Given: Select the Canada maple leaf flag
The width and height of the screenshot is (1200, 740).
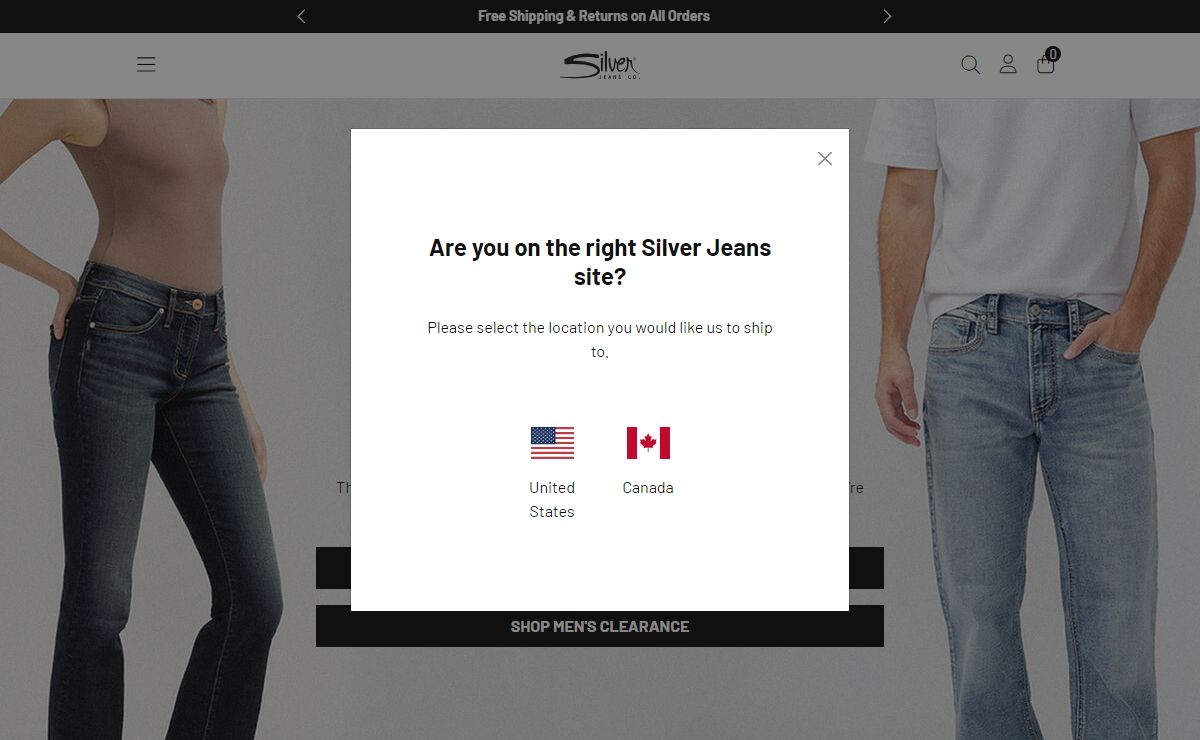Looking at the screenshot, I should pos(648,443).
